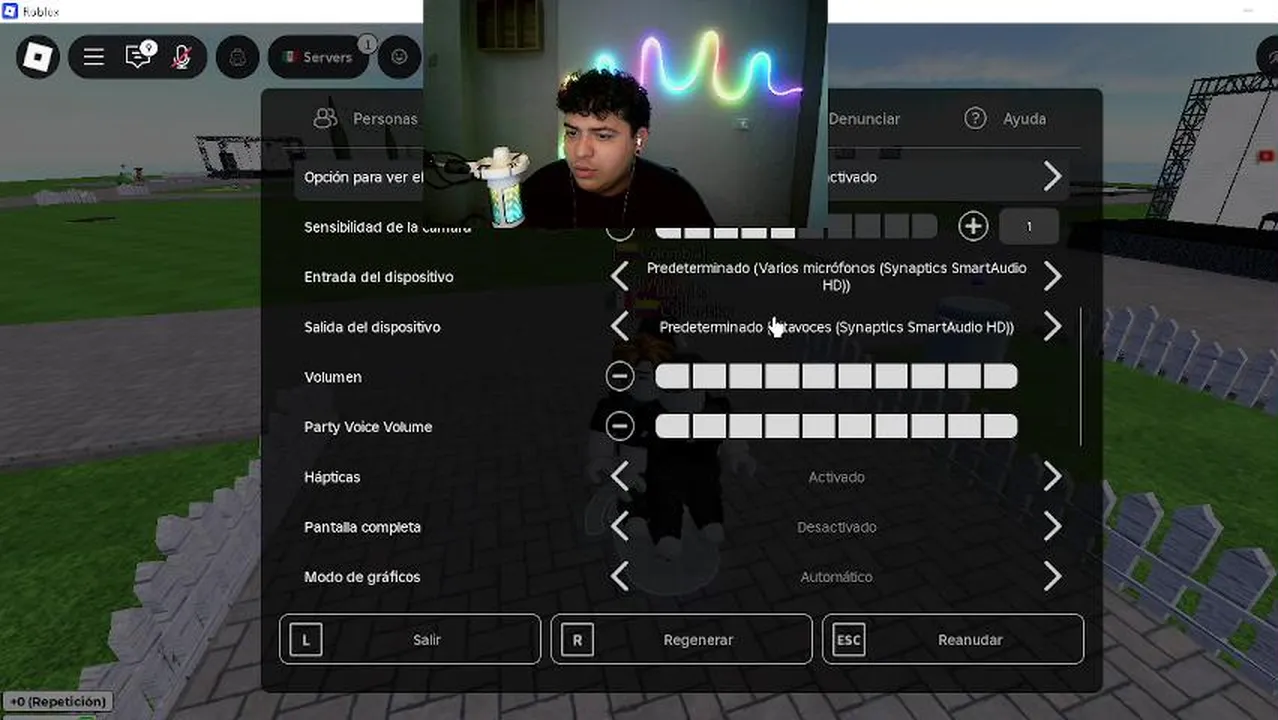
Task: Open the Servers button
Action: click(318, 57)
